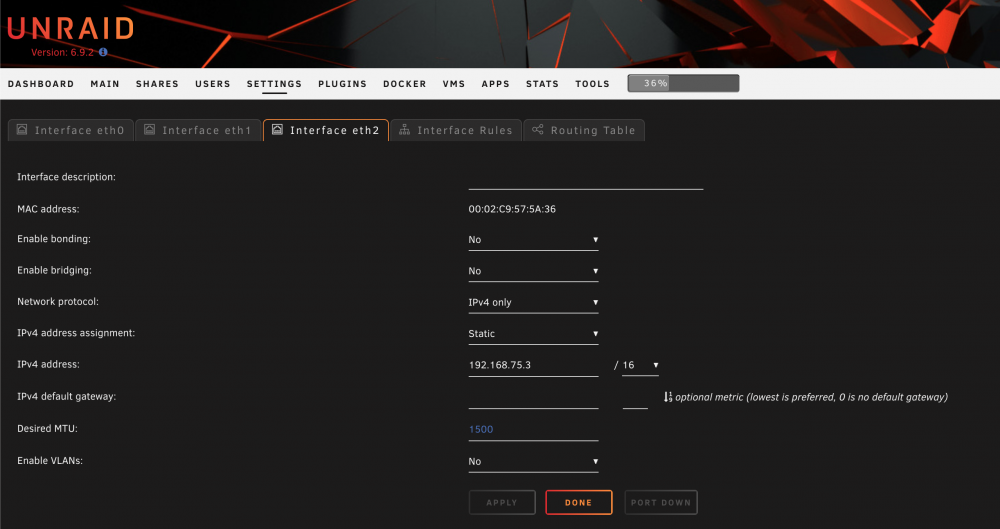
Task: Click the Version: 6.9.2 text
Action: pos(62,52)
